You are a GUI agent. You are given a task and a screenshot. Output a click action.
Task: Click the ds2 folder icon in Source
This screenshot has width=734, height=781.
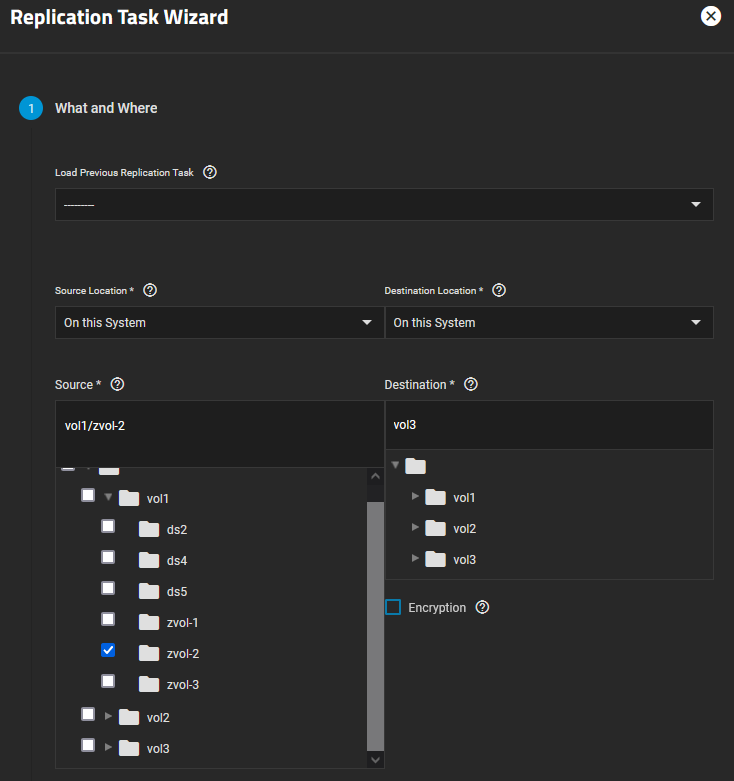point(149,529)
